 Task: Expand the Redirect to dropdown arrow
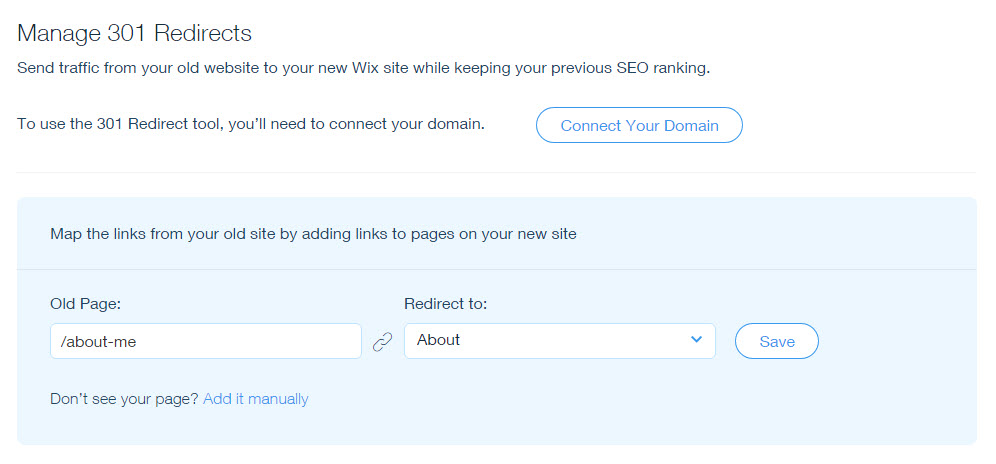(696, 340)
